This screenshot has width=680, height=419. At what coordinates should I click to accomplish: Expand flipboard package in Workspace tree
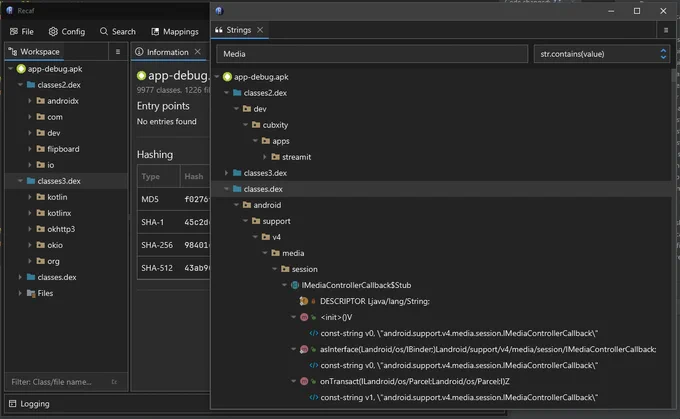pos(29,149)
